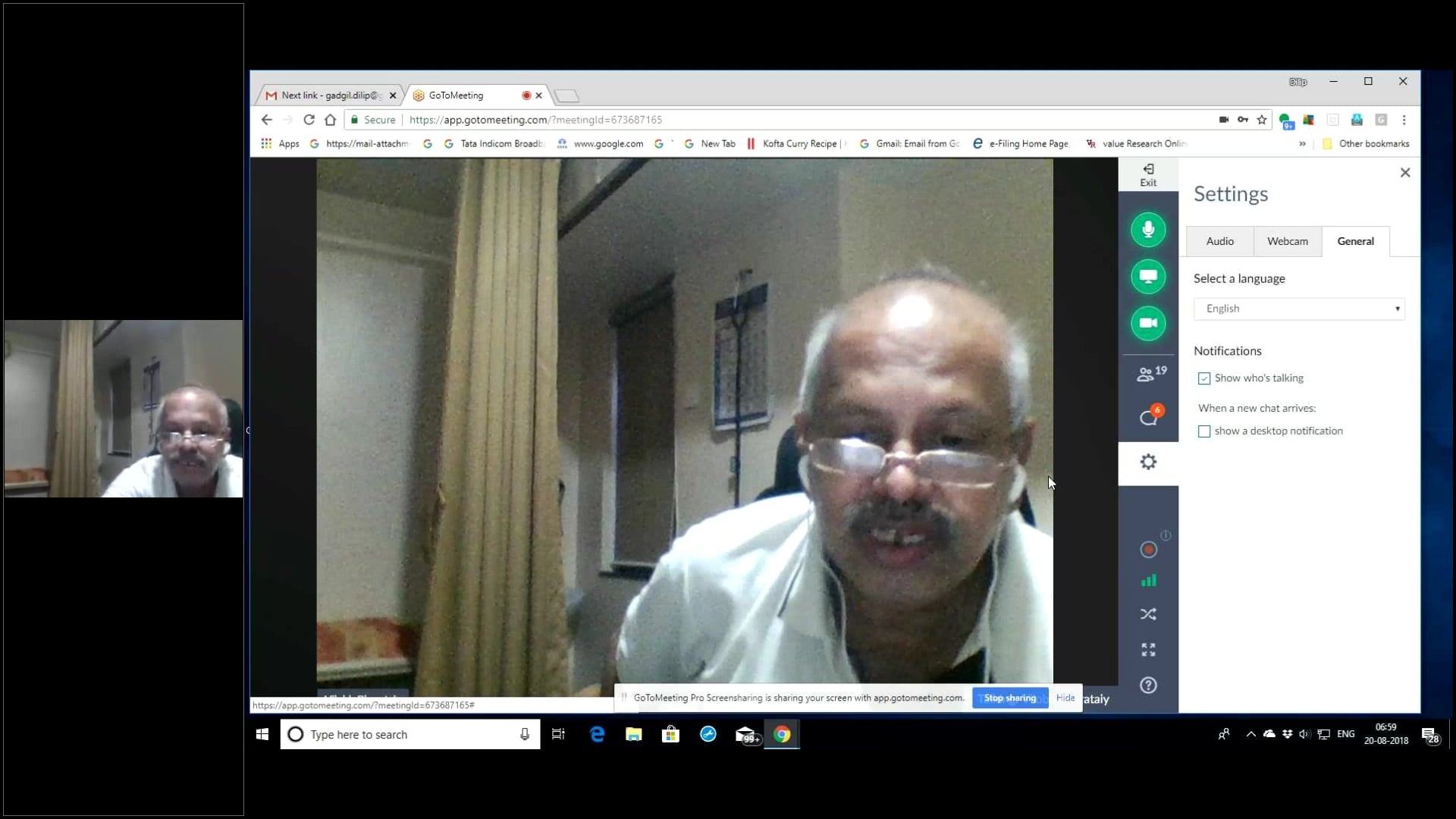Click the shuffle layout arrows icon
This screenshot has width=1456, height=819.
pyautogui.click(x=1148, y=614)
